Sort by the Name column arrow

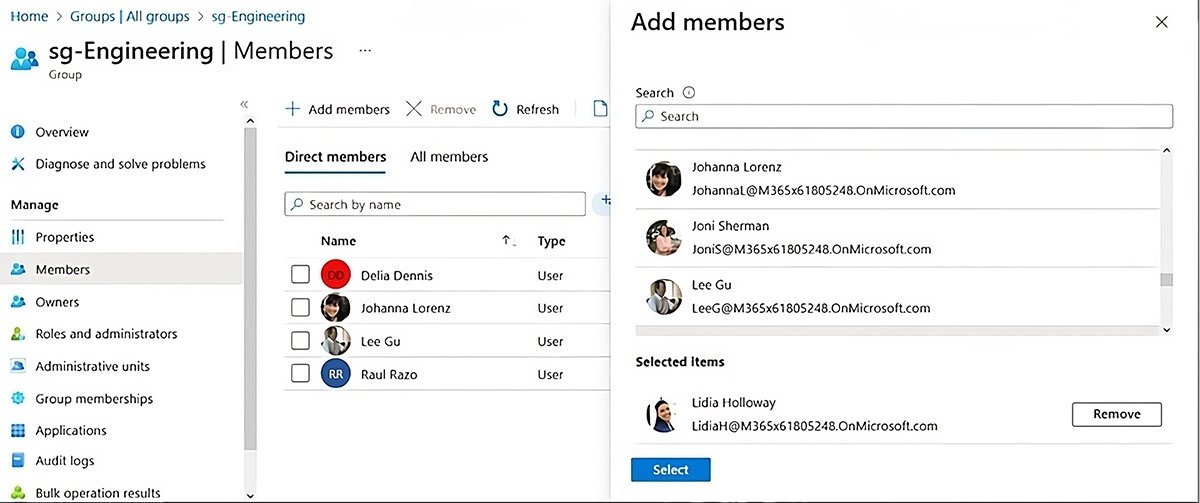508,241
